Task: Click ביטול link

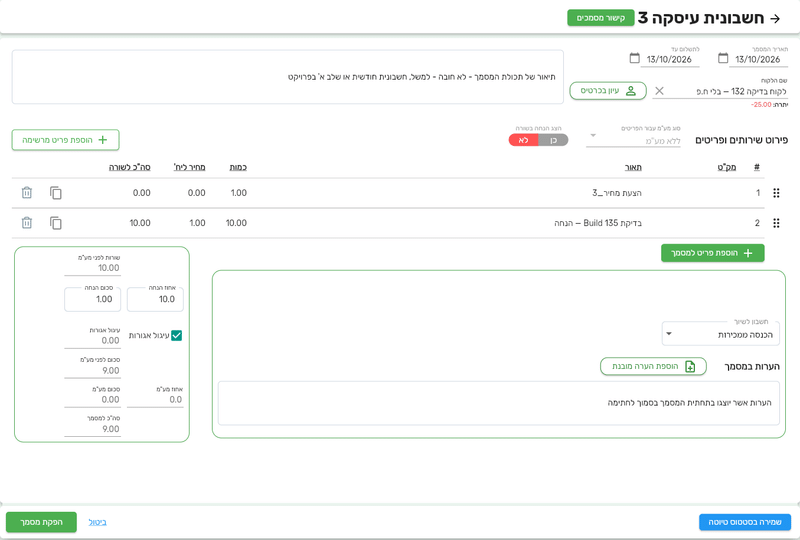Action: (97, 522)
